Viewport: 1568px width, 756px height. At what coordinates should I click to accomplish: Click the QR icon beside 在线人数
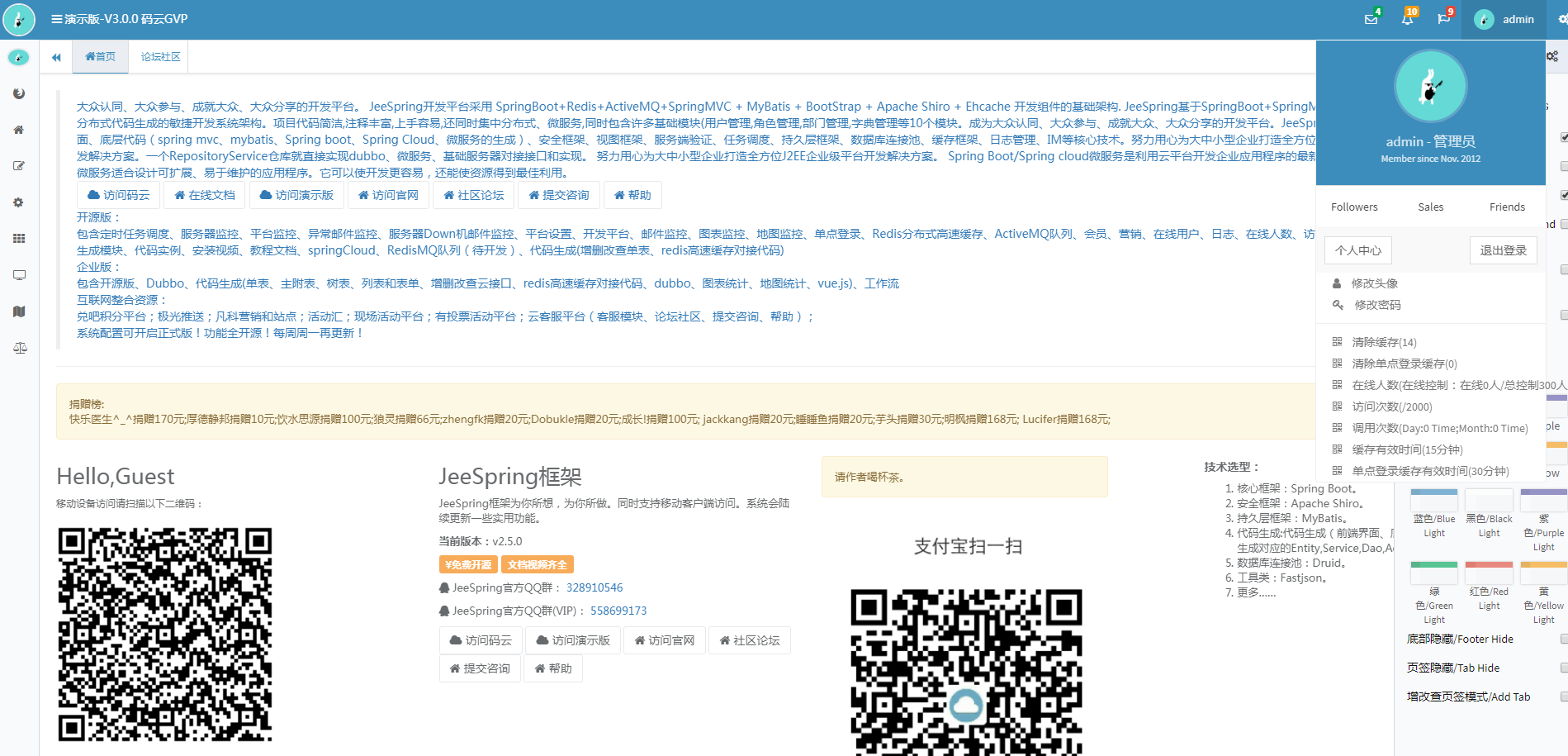click(1337, 385)
